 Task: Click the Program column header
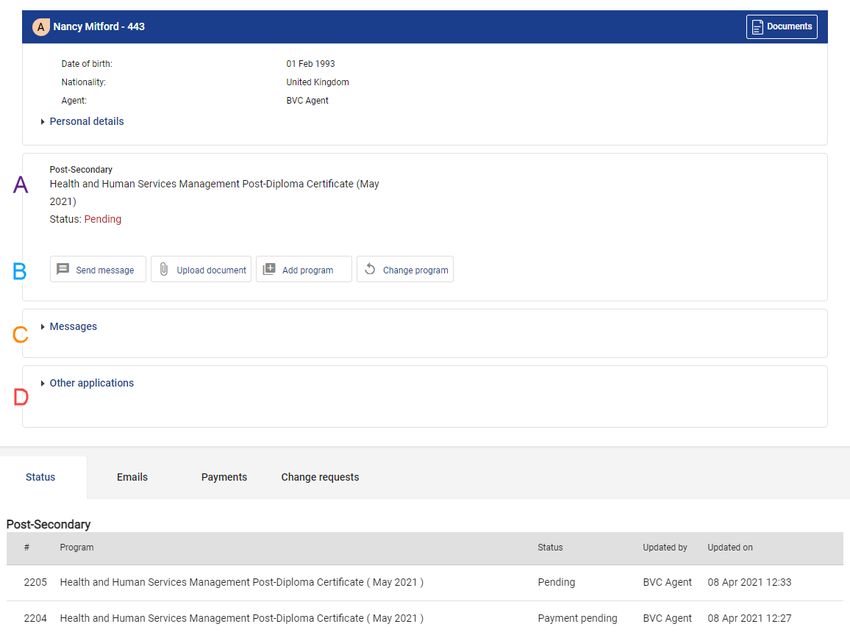tap(76, 548)
